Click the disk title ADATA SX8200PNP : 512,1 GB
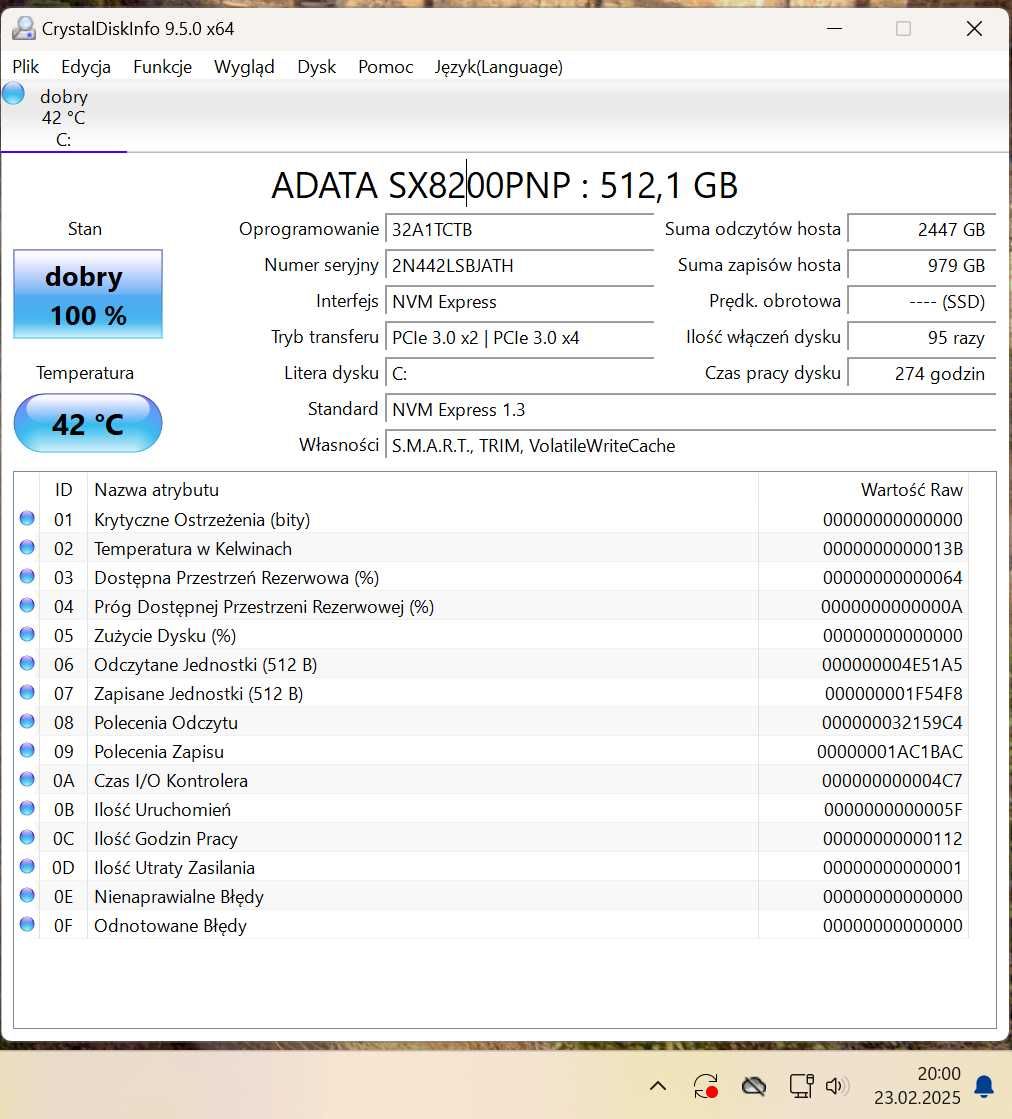Screen dimensions: 1012x1119 tap(505, 186)
